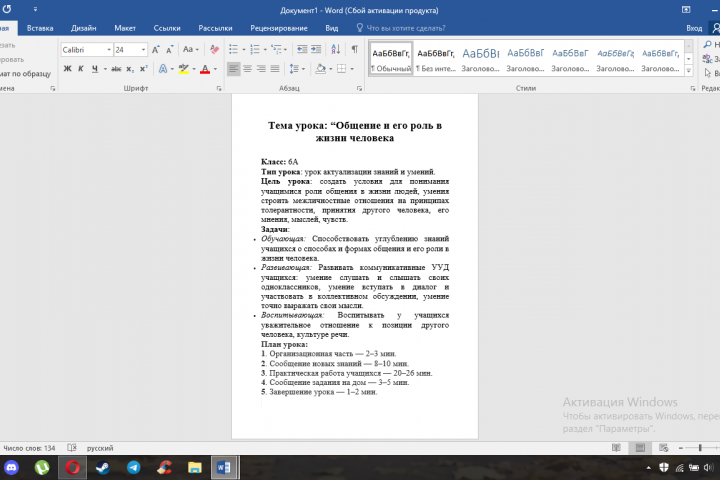Open the Paragraph dialog launcher
Image resolution: width=720 pixels, height=480 pixels.
tap(359, 89)
